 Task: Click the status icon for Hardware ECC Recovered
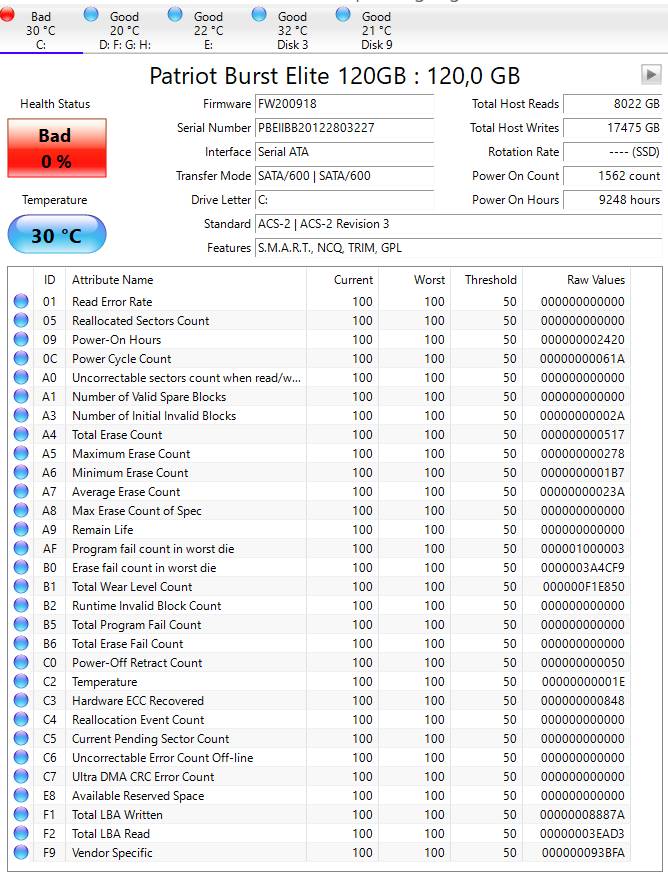pyautogui.click(x=21, y=700)
